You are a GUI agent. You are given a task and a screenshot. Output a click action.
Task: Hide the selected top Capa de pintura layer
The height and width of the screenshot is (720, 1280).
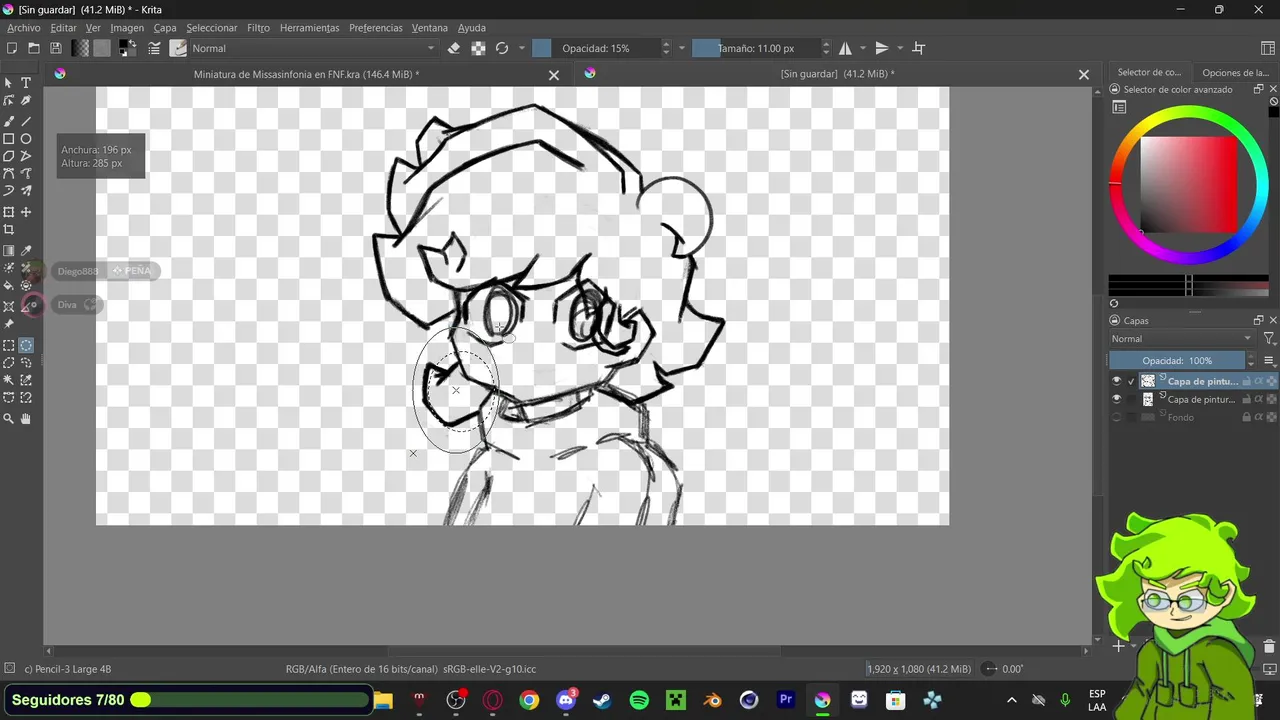(x=1117, y=381)
